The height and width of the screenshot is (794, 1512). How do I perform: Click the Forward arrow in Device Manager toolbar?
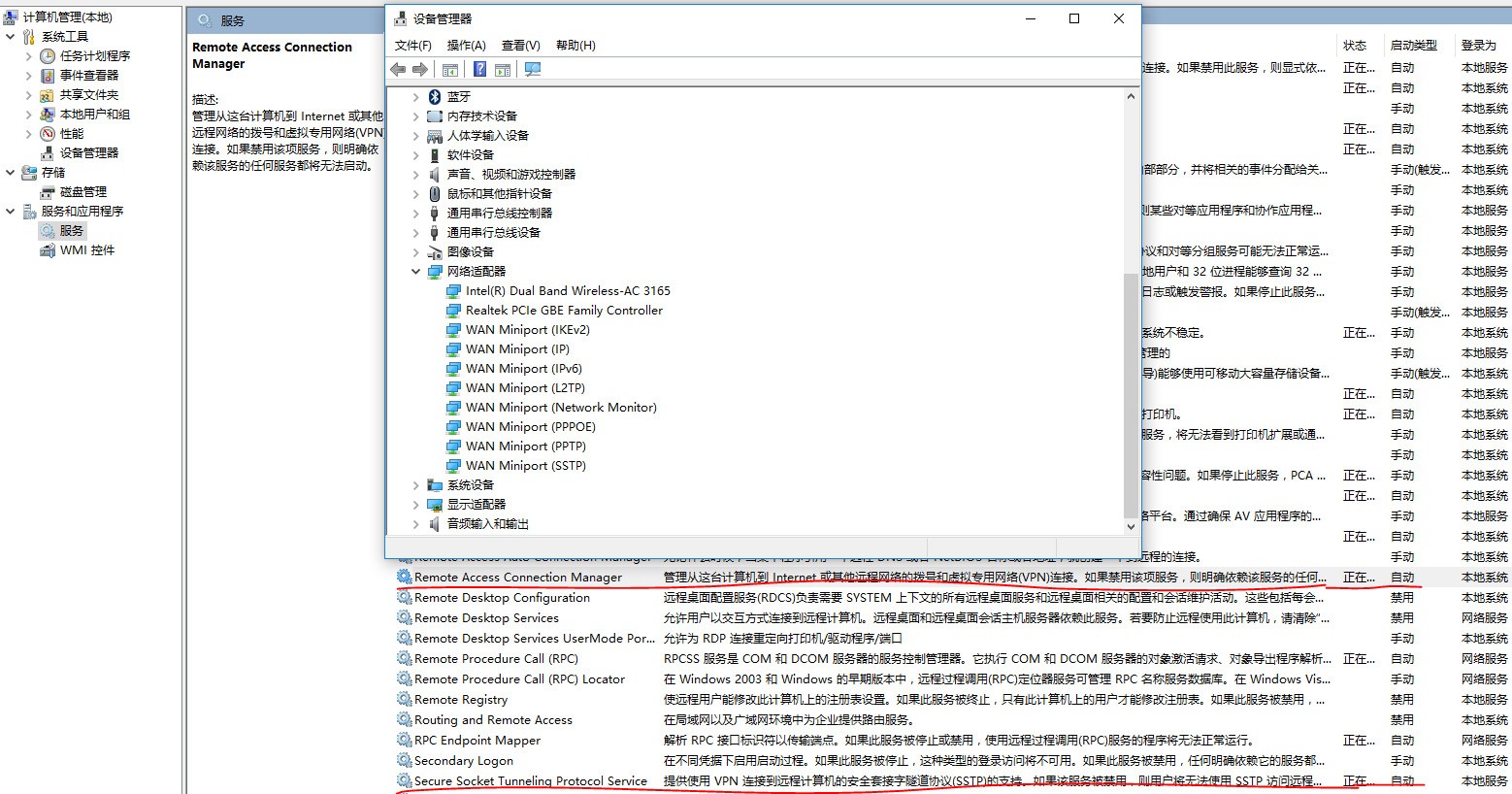pos(420,69)
